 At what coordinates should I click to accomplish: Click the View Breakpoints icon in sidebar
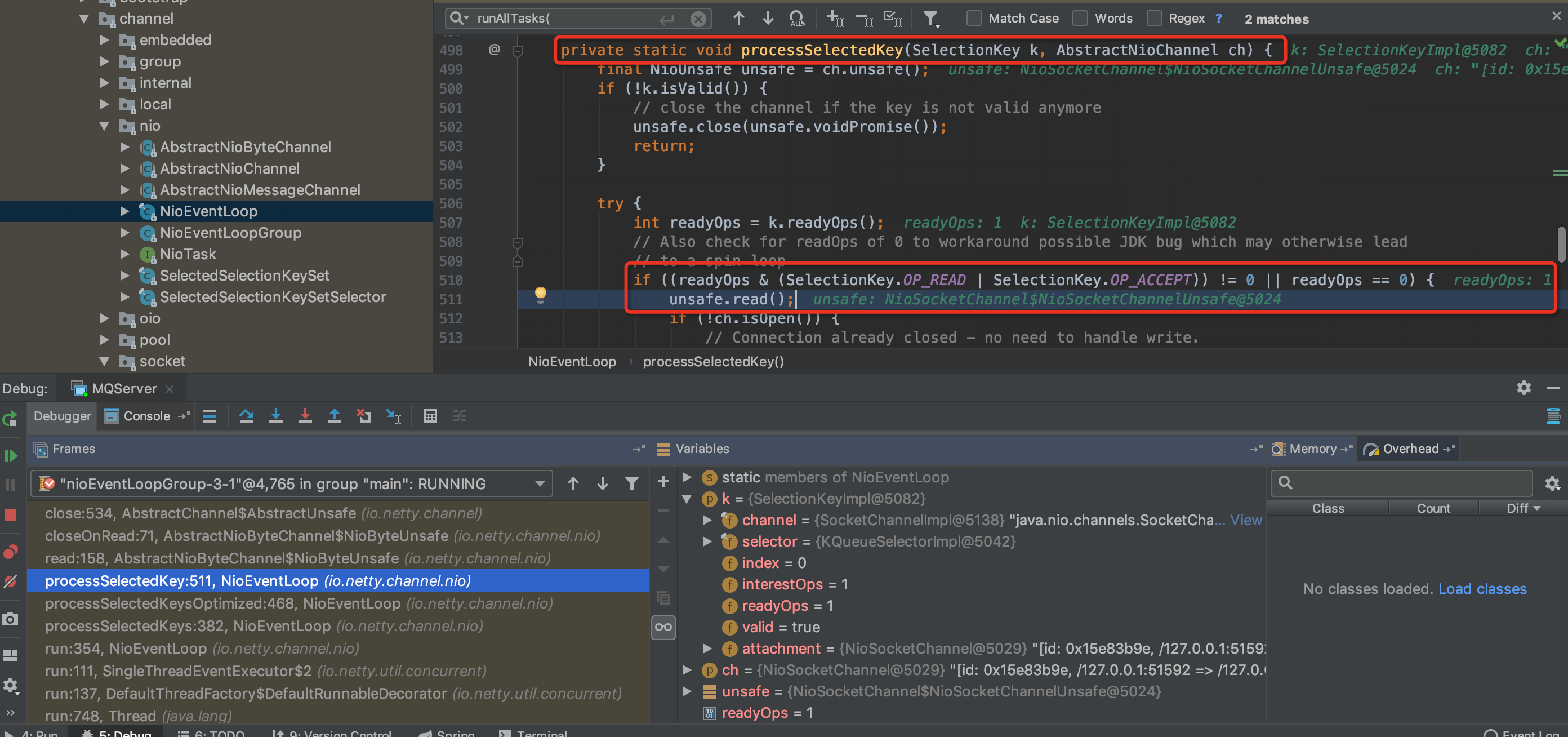[x=10, y=552]
